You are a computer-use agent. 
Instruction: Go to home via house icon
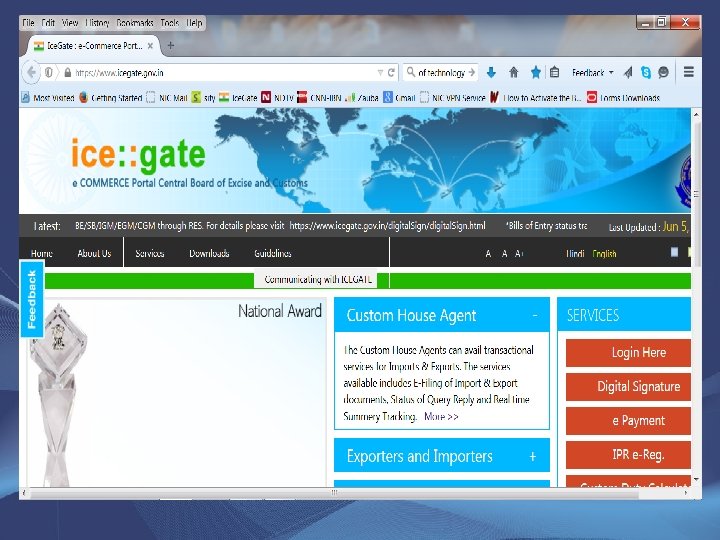coord(513,73)
